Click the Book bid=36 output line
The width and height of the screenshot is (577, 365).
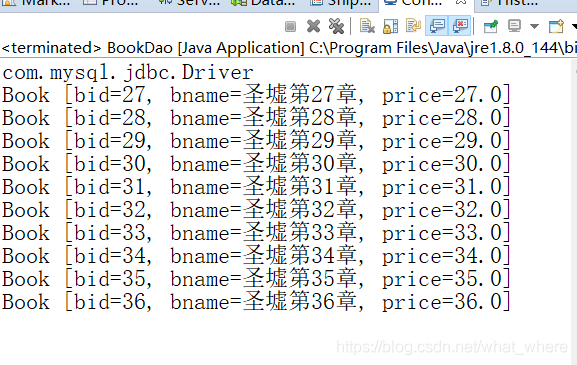256,302
